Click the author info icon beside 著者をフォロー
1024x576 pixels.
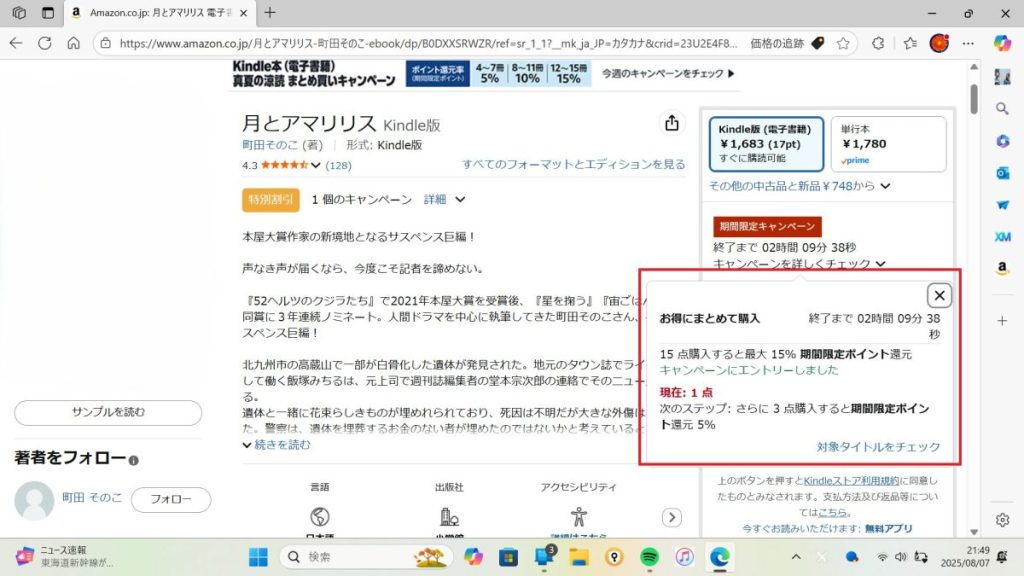133,460
